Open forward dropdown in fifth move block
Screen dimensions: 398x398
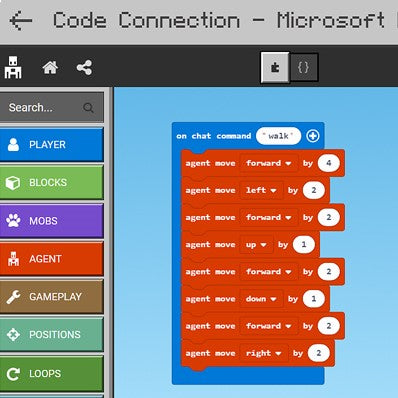tap(269, 272)
